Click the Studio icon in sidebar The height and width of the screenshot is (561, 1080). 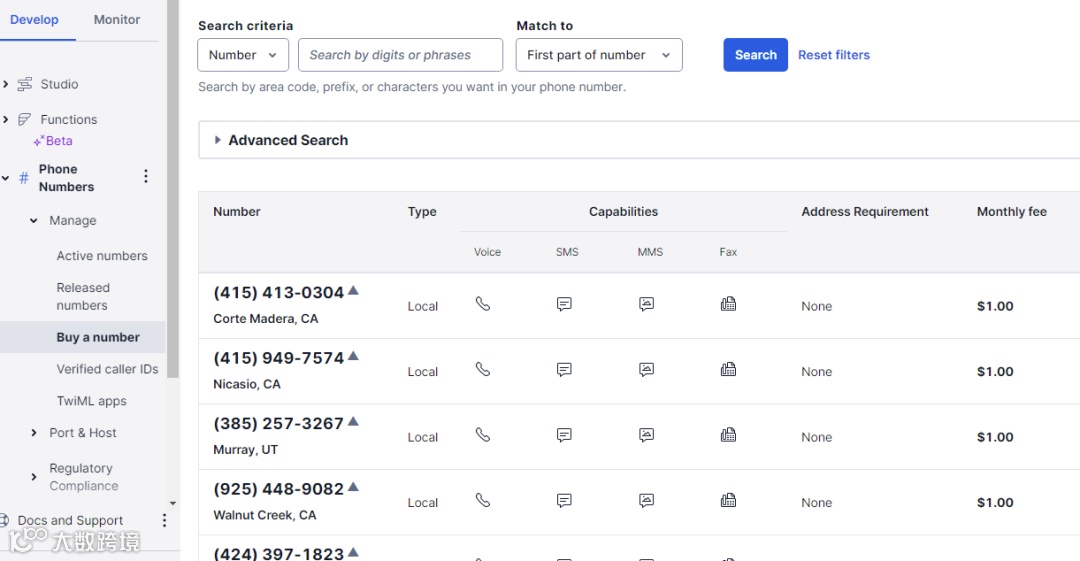tap(25, 85)
